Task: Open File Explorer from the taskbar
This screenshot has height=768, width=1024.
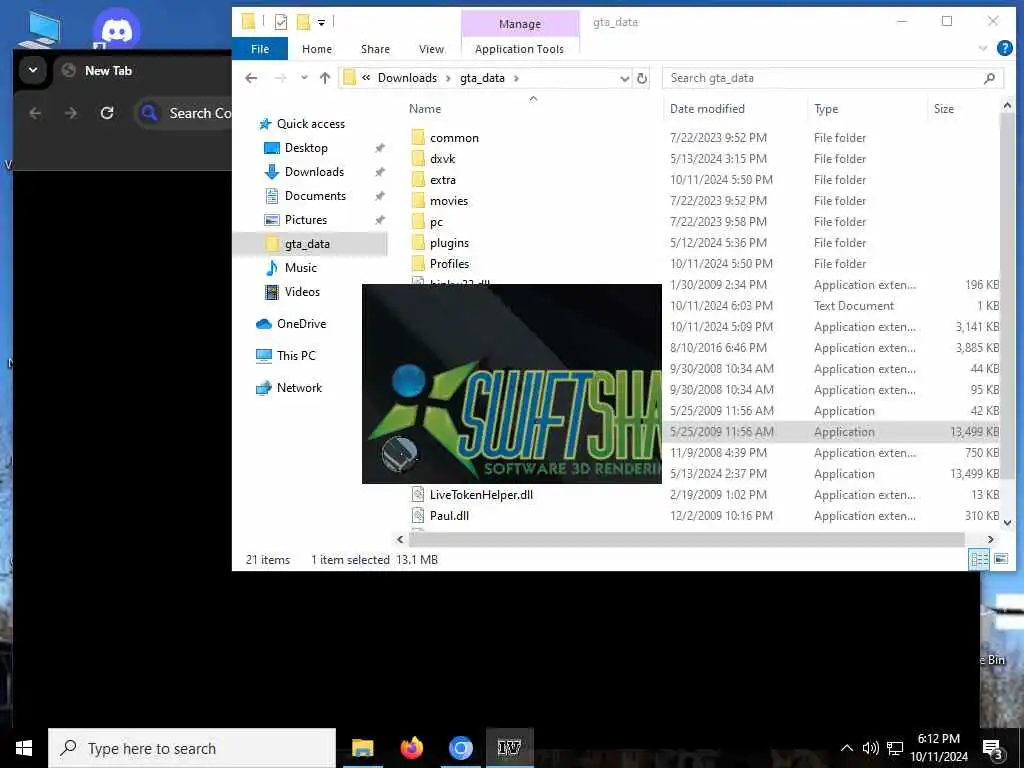Action: [362, 748]
